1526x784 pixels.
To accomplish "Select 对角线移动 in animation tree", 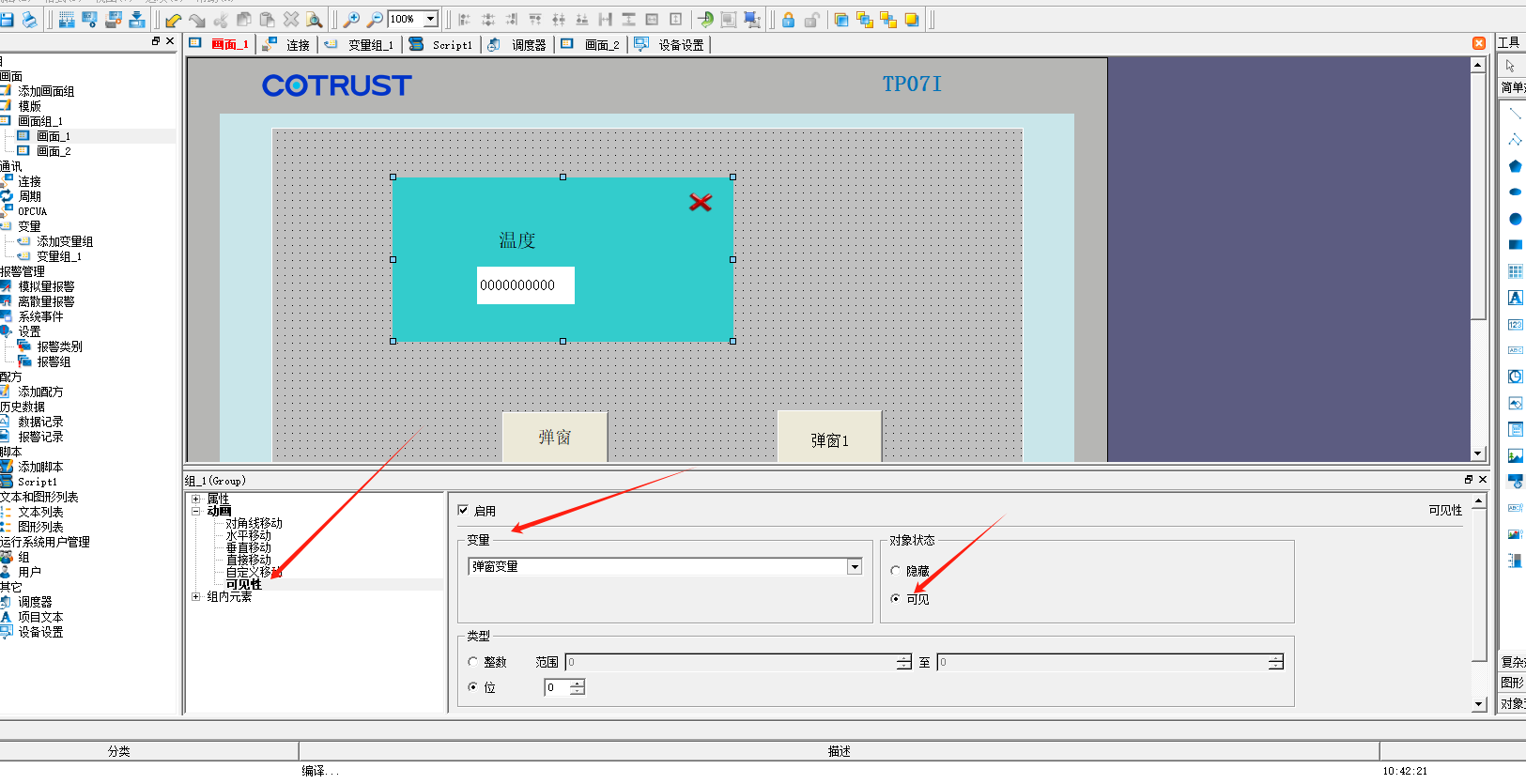I will click(254, 523).
